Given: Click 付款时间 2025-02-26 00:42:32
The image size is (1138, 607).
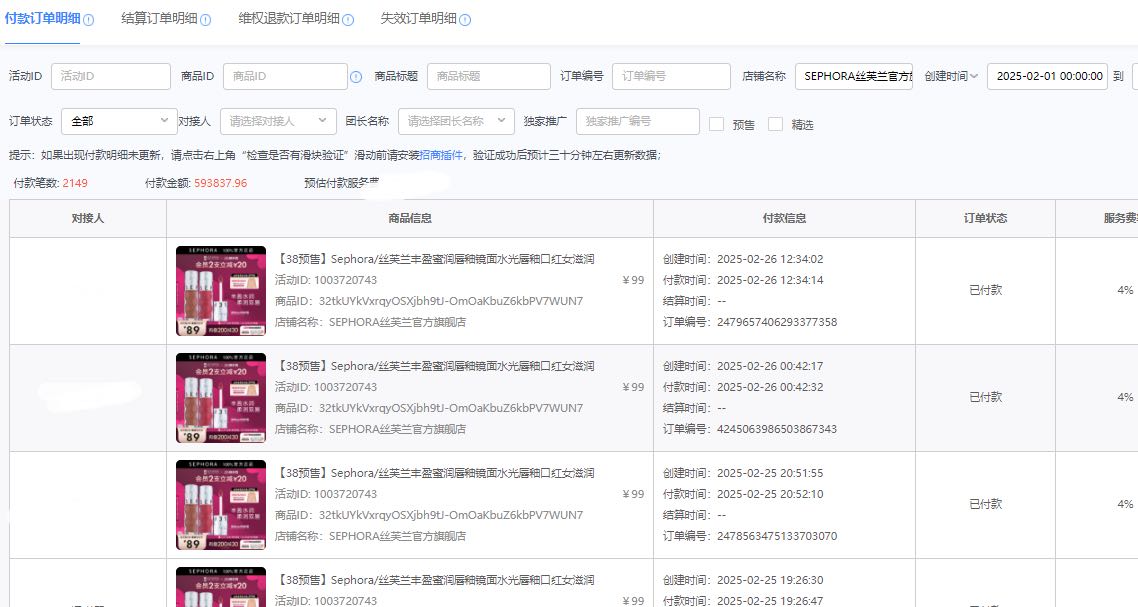Looking at the screenshot, I should tap(770, 387).
